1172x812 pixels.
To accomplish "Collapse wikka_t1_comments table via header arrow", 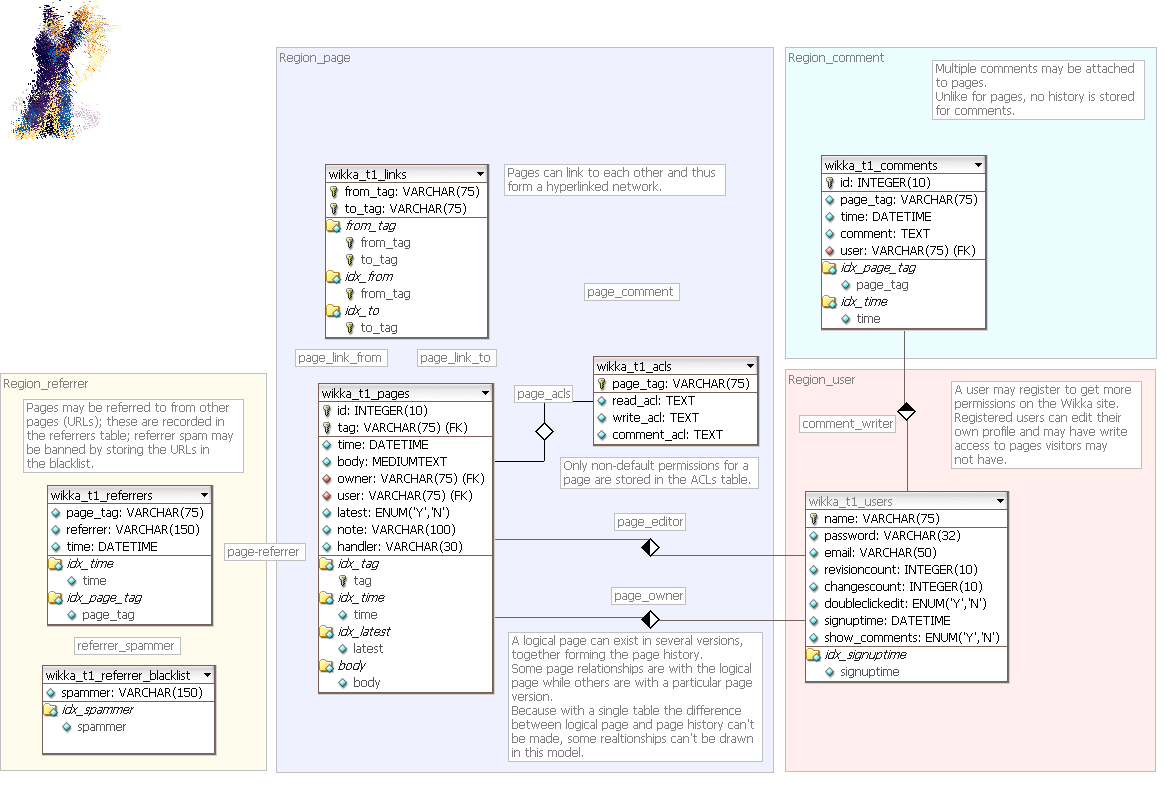I will [x=977, y=165].
